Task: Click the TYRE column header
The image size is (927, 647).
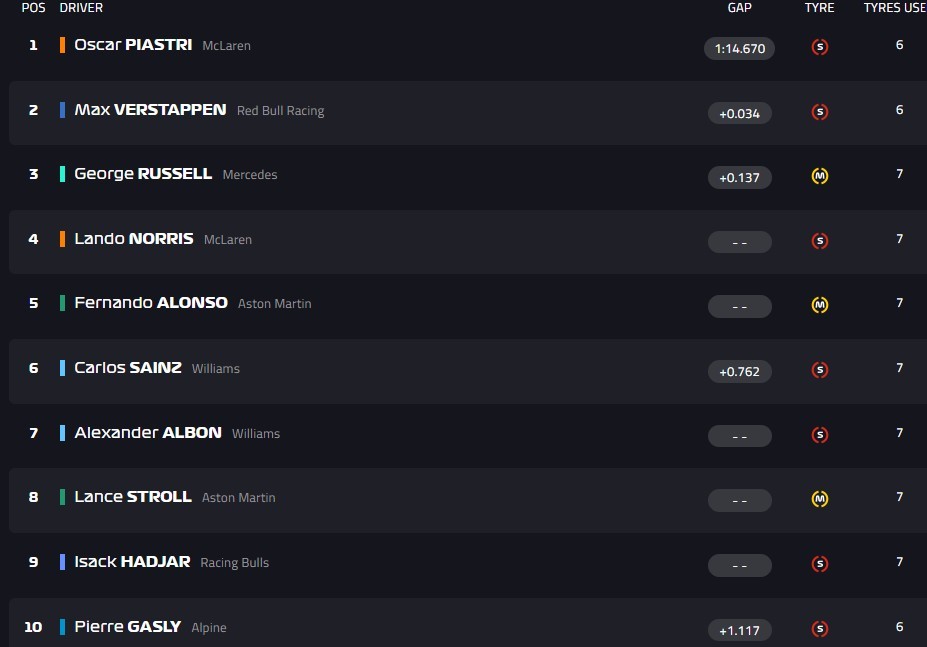Action: [819, 8]
